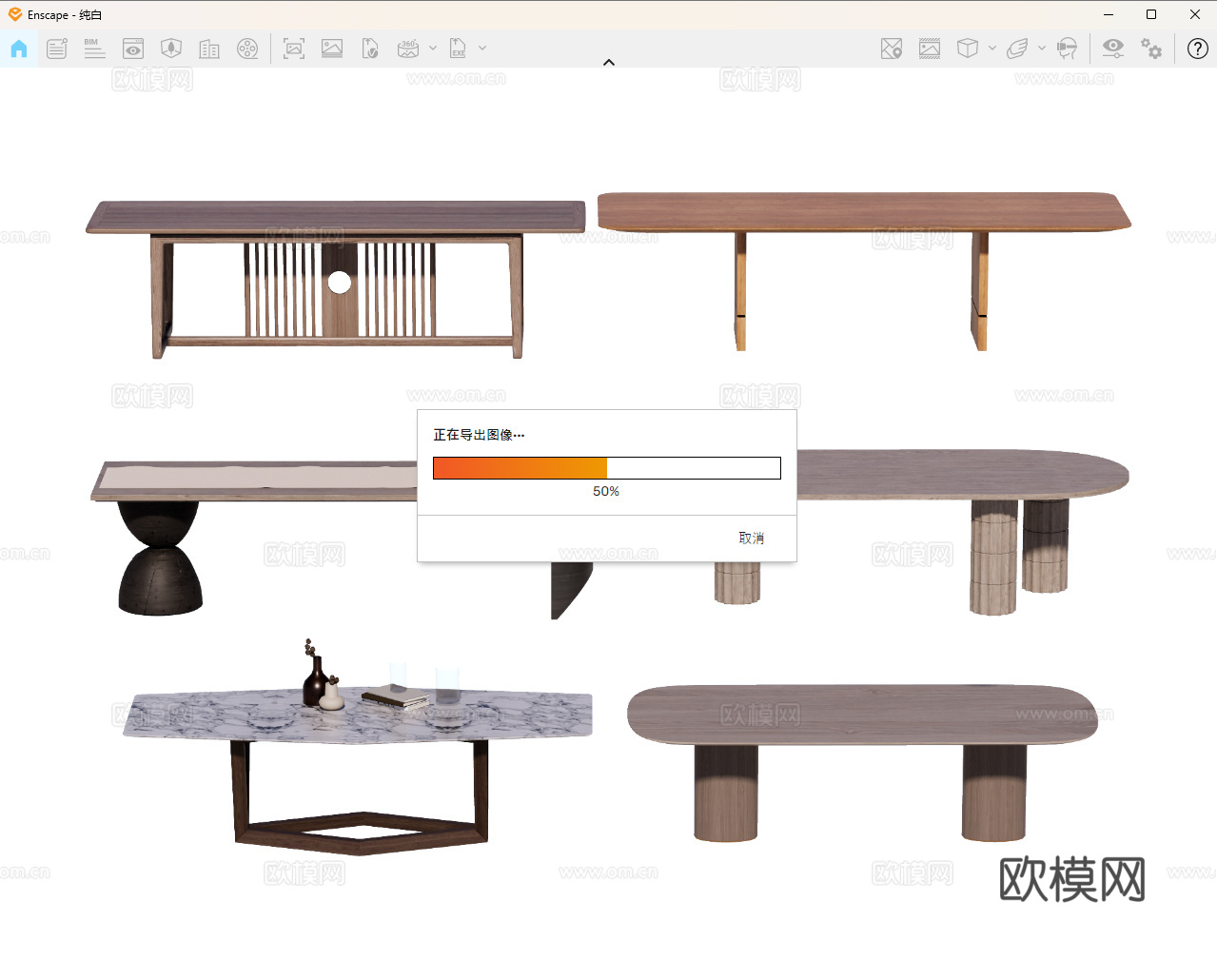
Task: Open the visual settings eye icon
Action: pos(1112,49)
